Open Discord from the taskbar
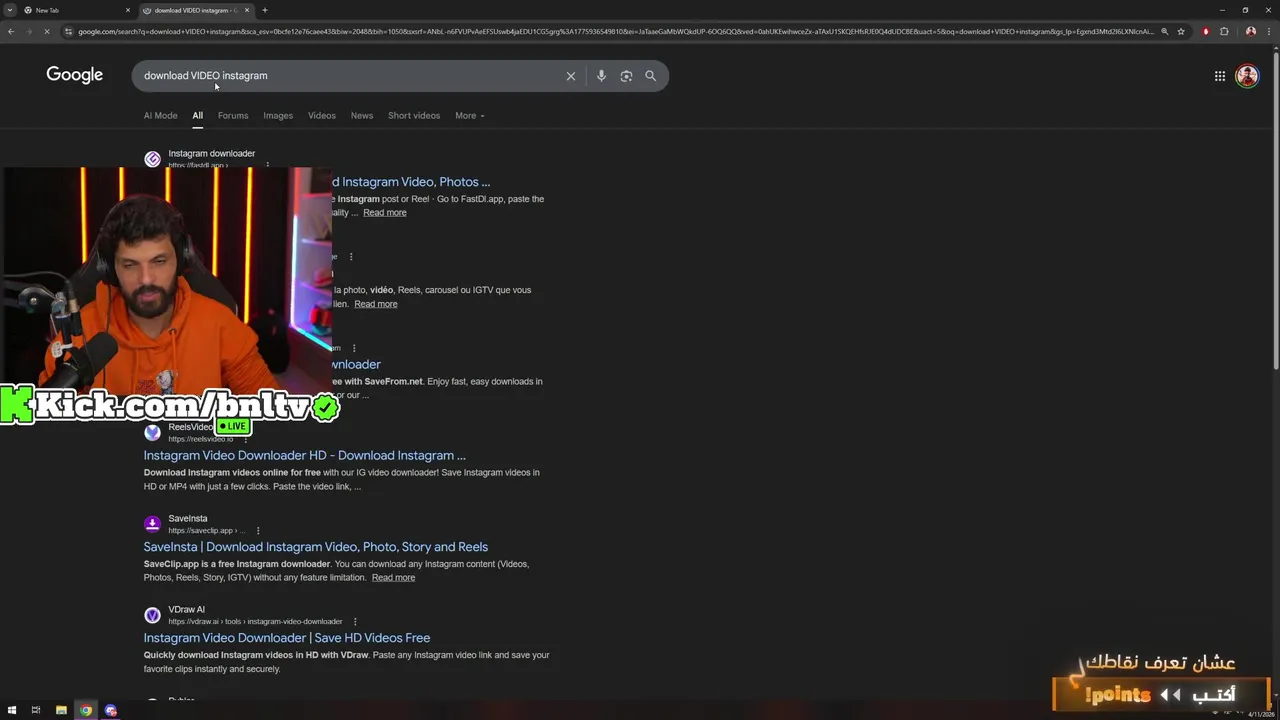 click(111, 711)
